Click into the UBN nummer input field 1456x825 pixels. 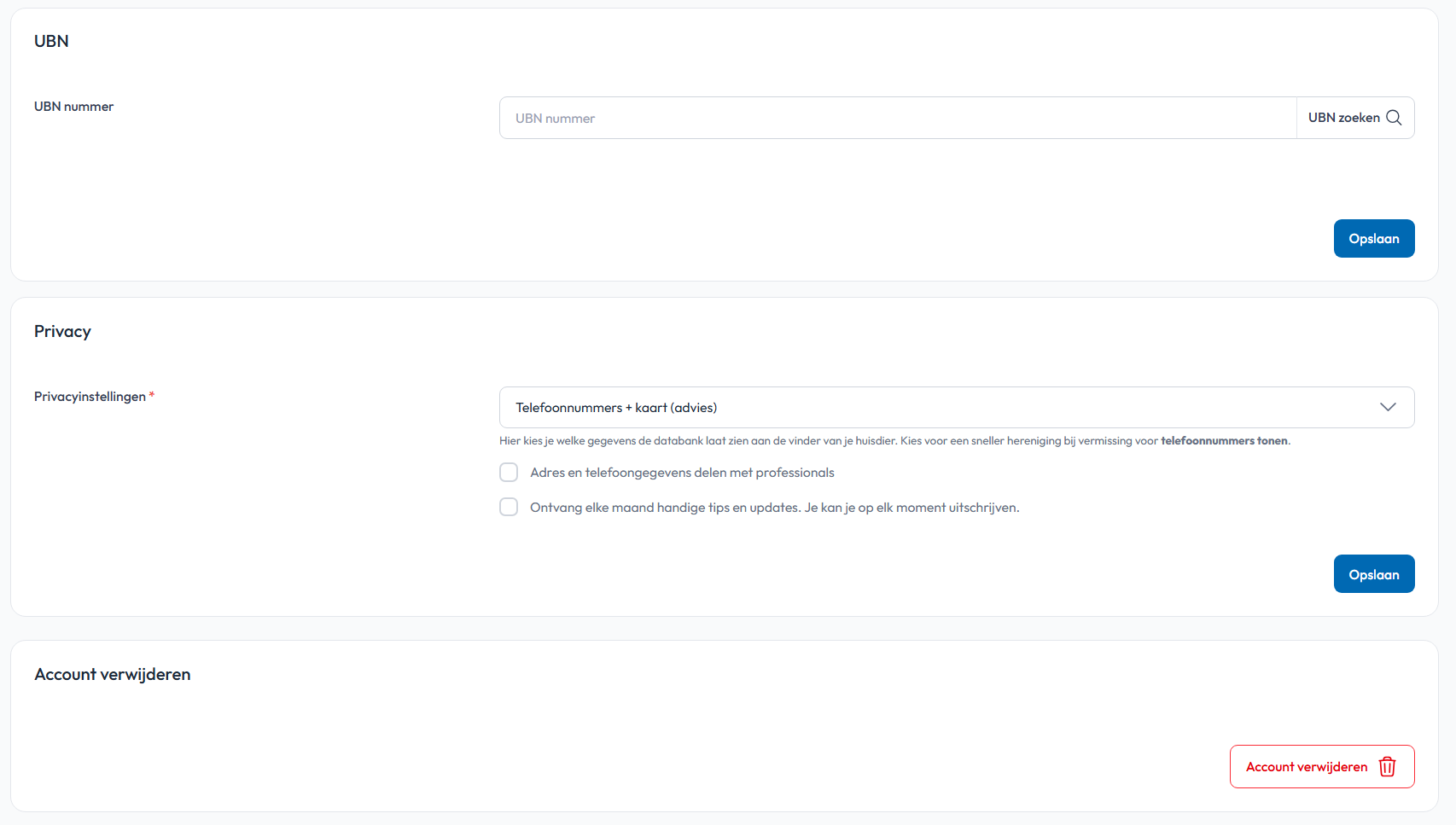(898, 118)
